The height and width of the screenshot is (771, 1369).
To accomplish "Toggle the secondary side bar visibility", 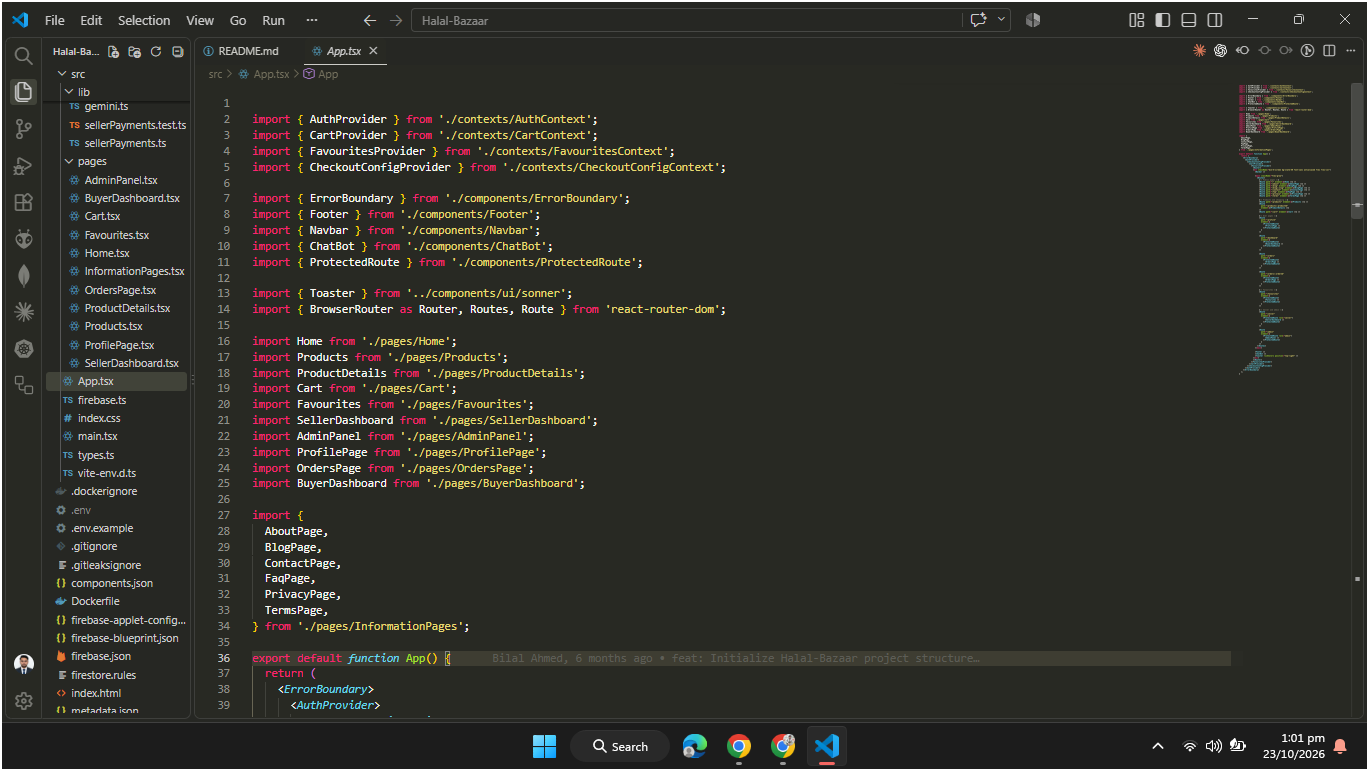I will point(1214,20).
